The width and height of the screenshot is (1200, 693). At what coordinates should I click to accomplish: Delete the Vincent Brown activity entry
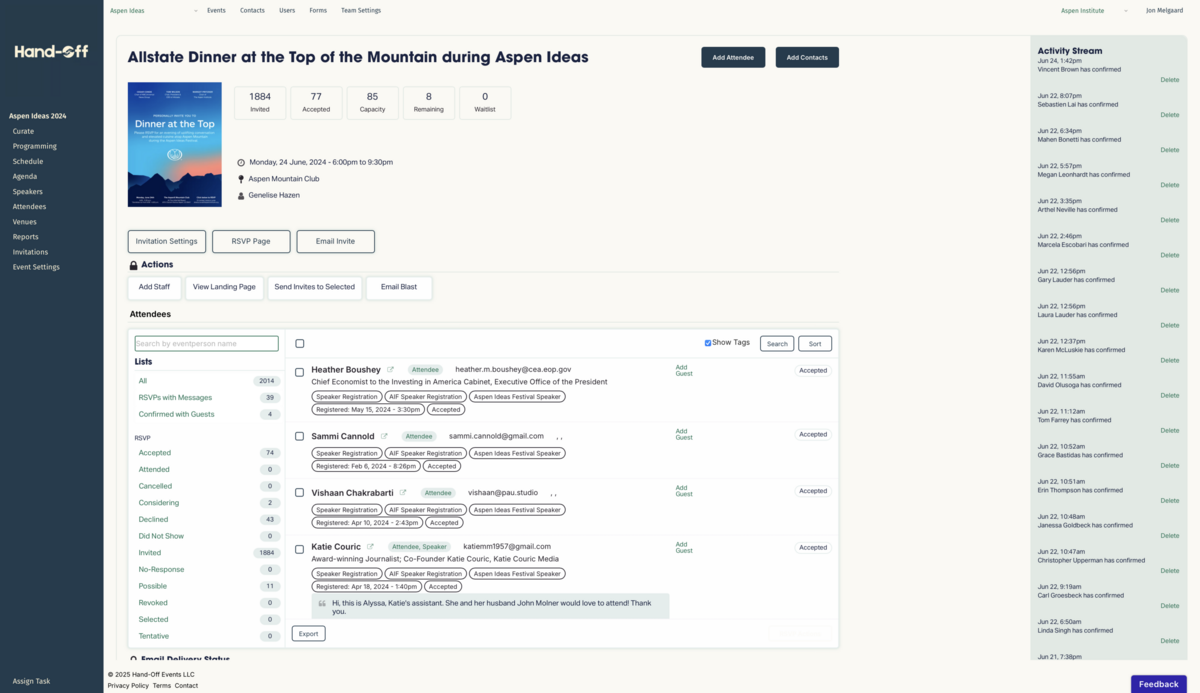pyautogui.click(x=1169, y=80)
